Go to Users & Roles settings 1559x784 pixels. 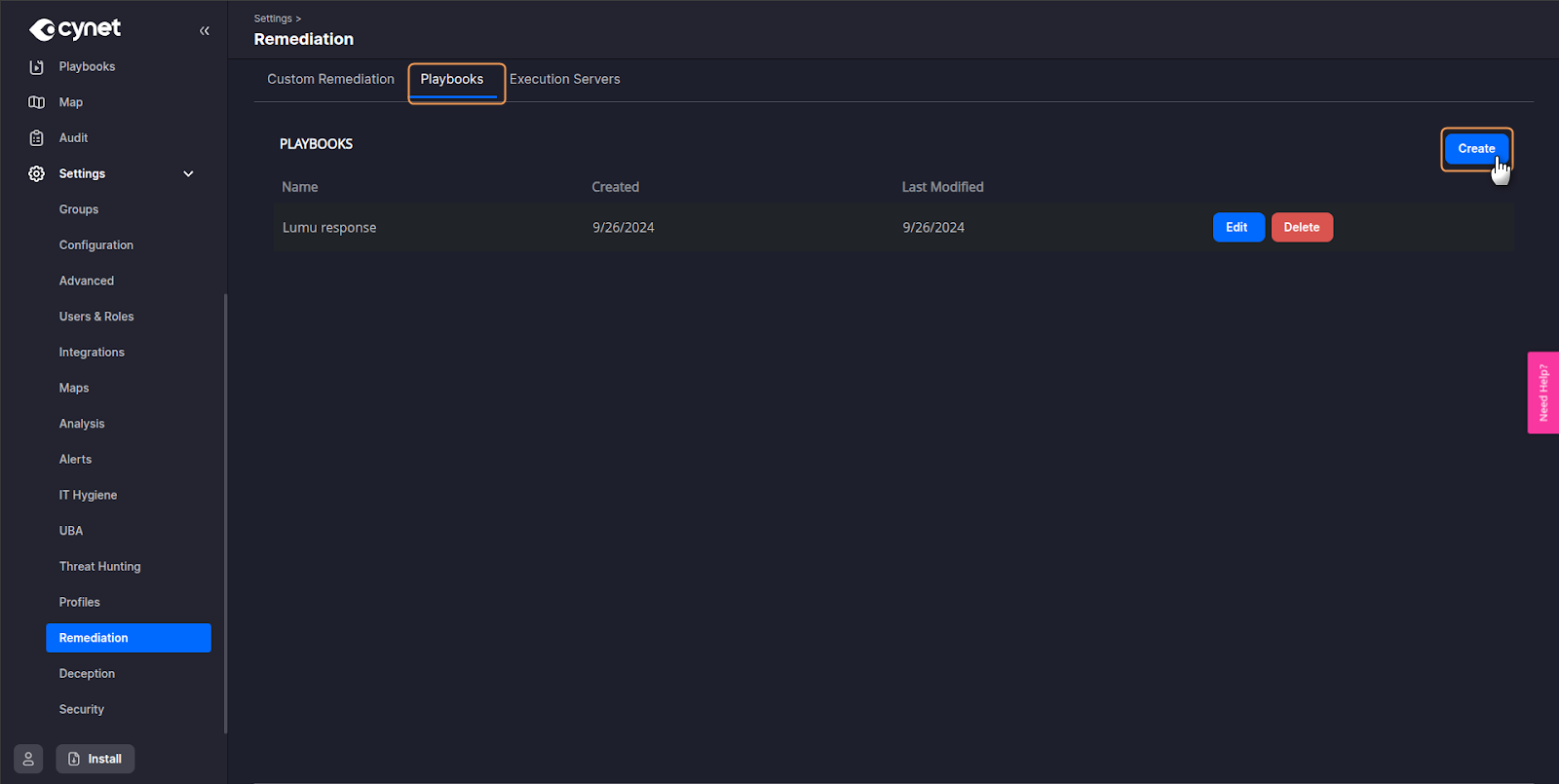(96, 317)
